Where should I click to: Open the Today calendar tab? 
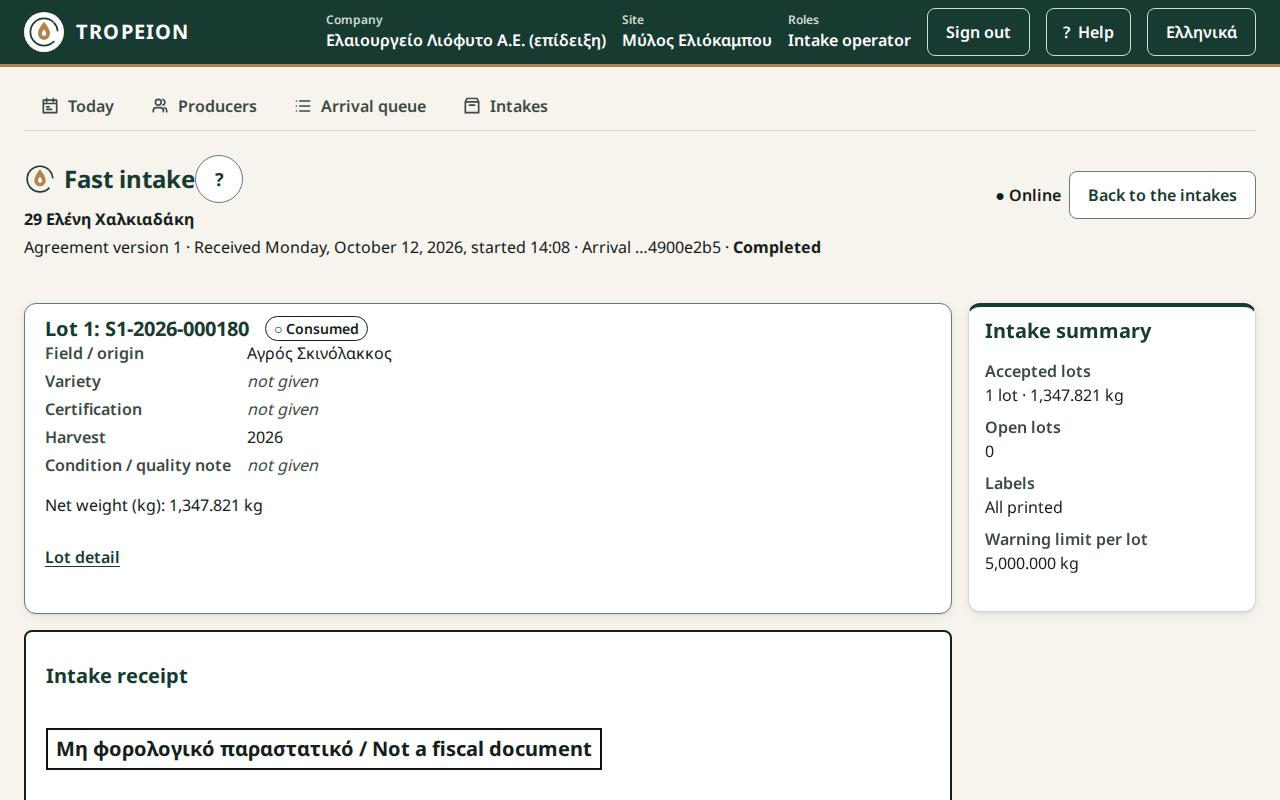(78, 106)
